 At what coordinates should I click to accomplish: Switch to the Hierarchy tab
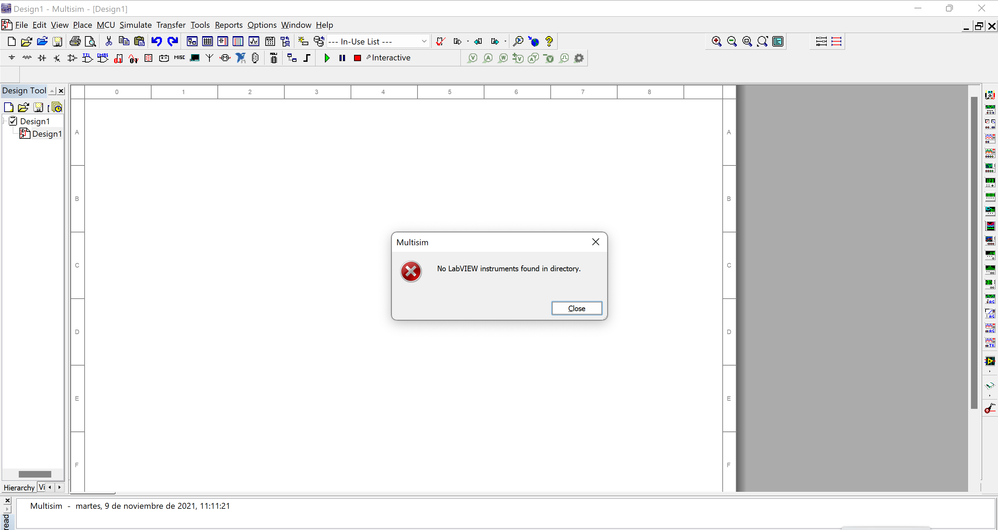[x=18, y=487]
